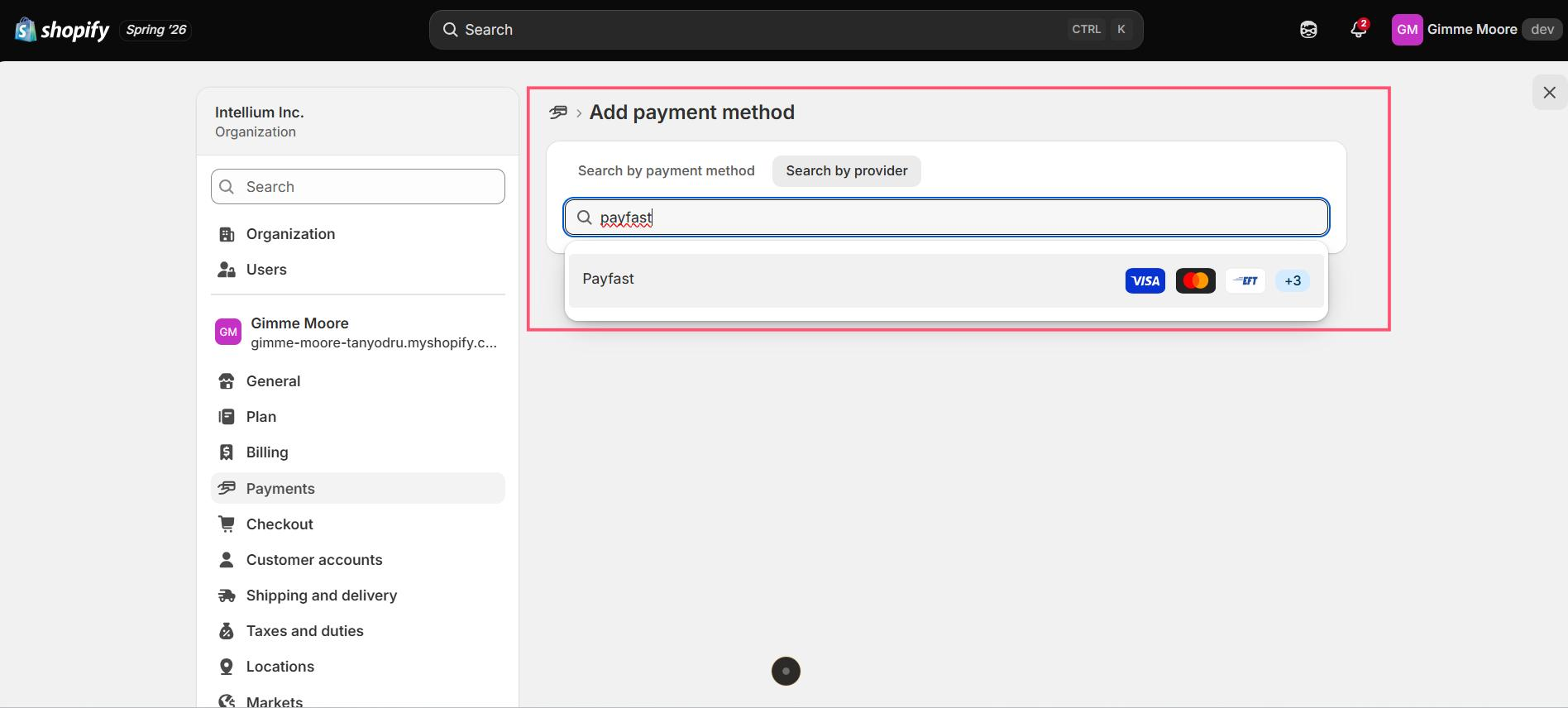This screenshot has height=708, width=1568.
Task: Click the Add payment method heading
Action: [692, 112]
